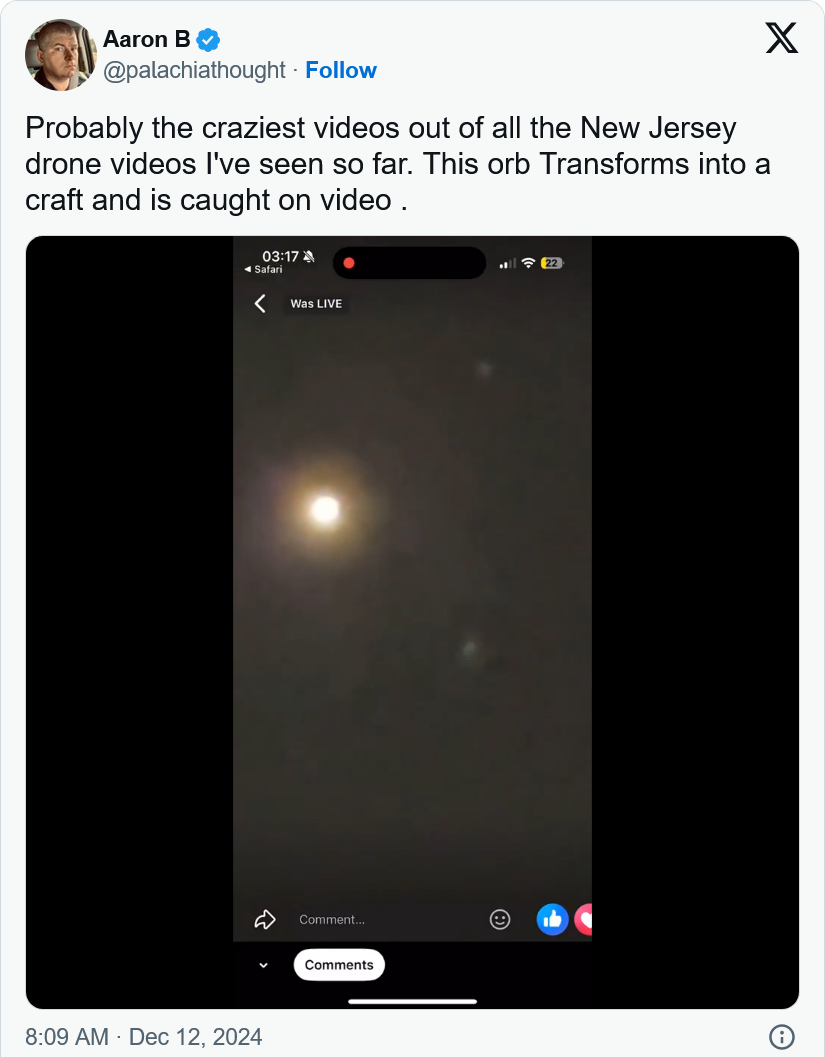Open the @palachiathought profile handle

pyautogui.click(x=194, y=70)
